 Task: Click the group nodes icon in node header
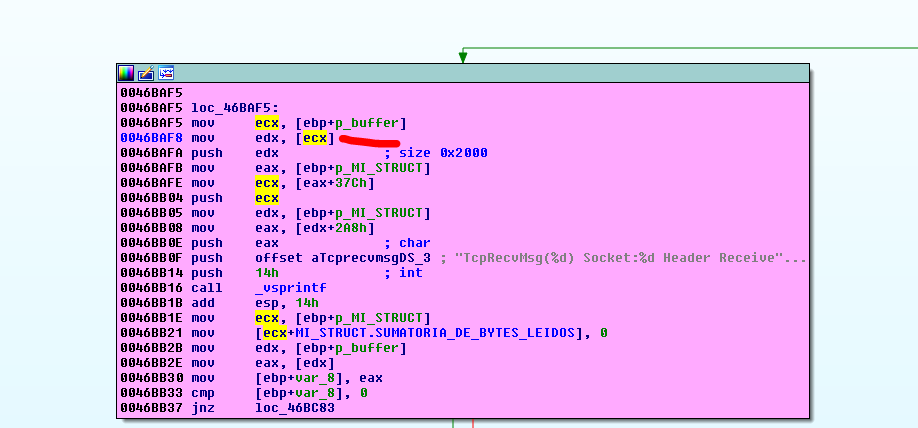(x=166, y=73)
